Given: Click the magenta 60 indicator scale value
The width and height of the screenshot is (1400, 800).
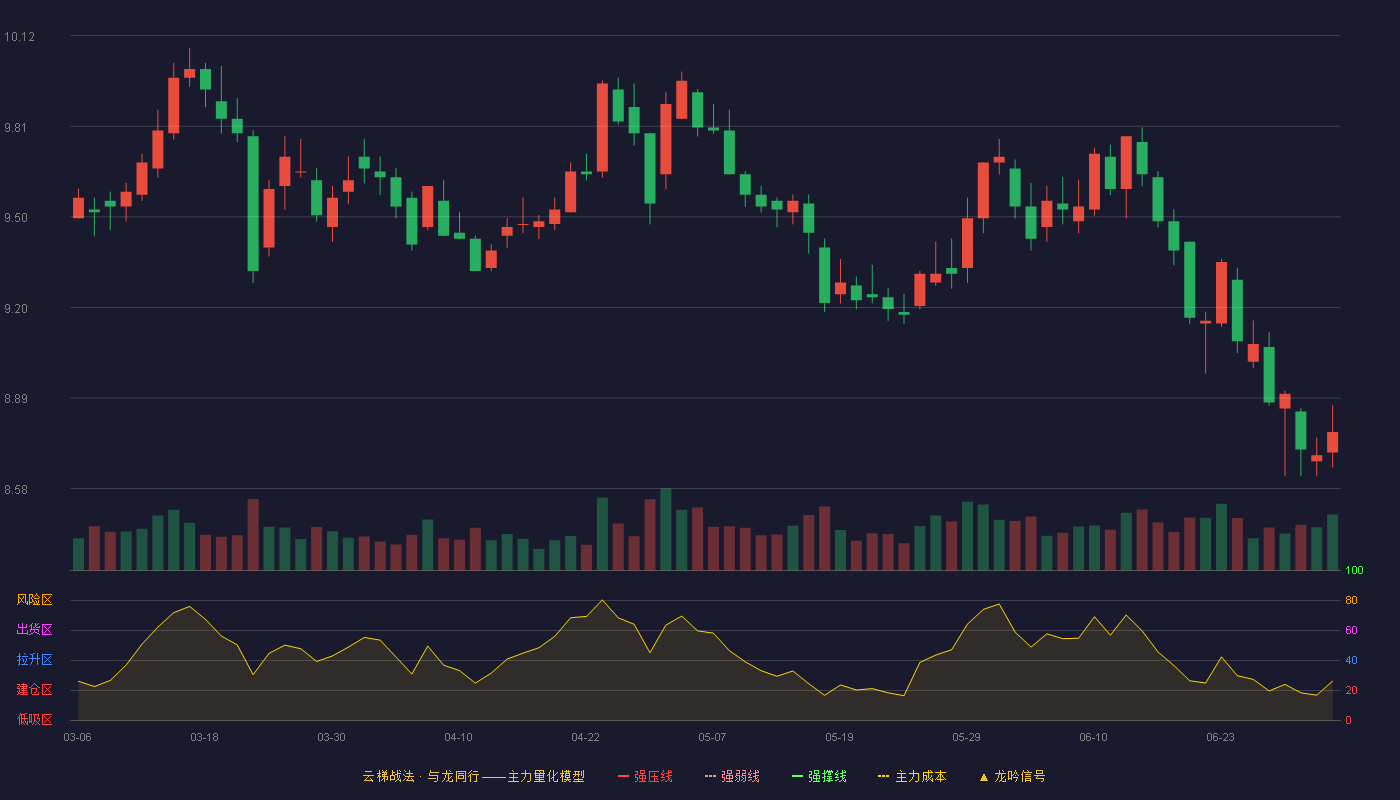Looking at the screenshot, I should click(1351, 631).
